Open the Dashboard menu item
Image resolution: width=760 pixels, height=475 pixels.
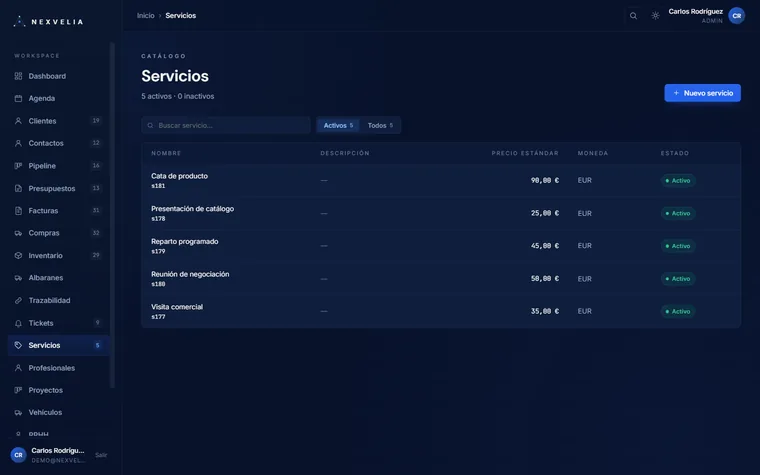point(58,76)
